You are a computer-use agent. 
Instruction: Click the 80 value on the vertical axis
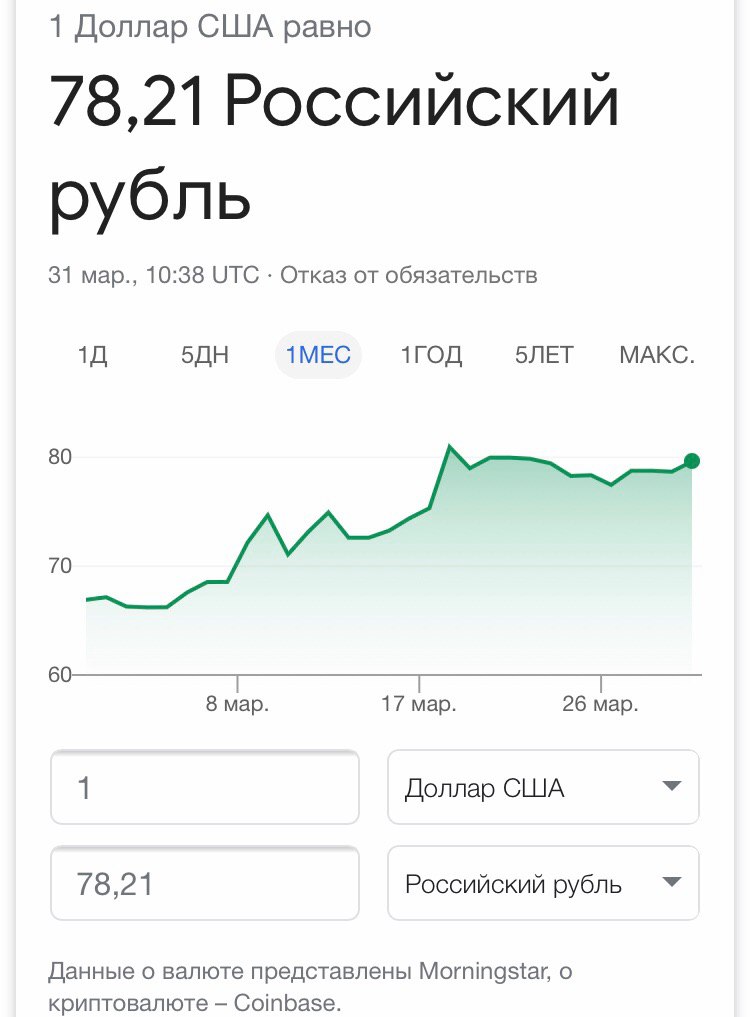click(60, 457)
